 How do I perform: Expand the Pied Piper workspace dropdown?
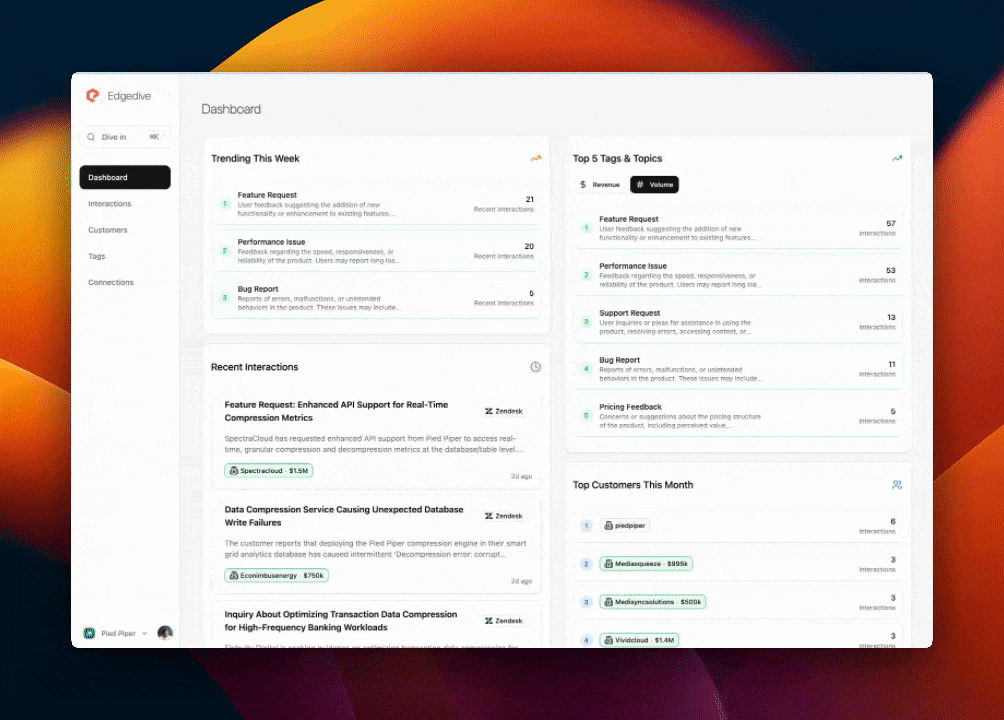coord(144,633)
